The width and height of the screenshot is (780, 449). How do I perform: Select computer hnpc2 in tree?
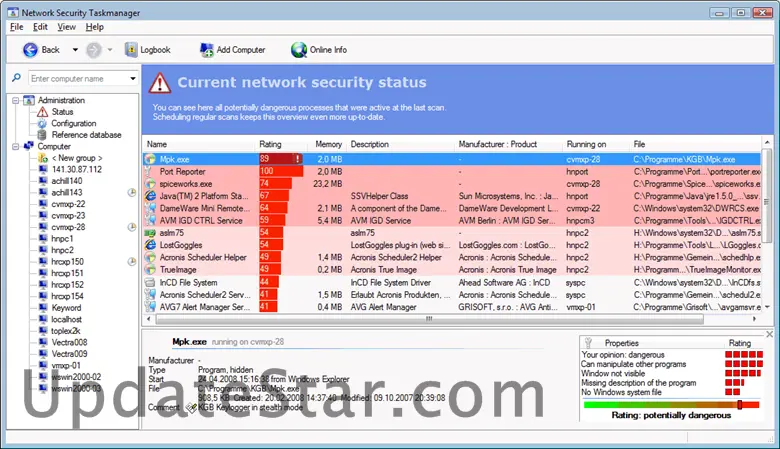62,250
